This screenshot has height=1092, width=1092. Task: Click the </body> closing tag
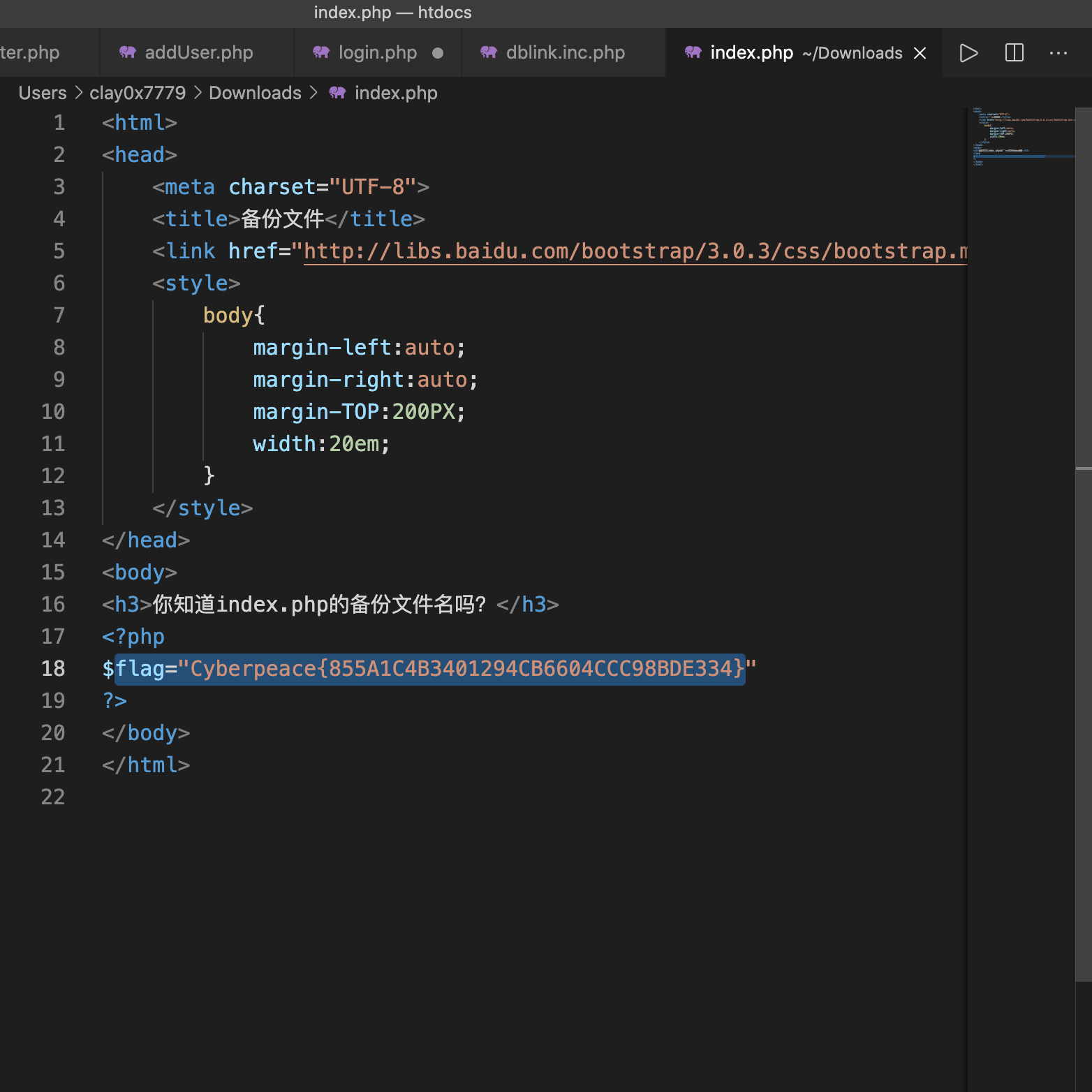(146, 732)
